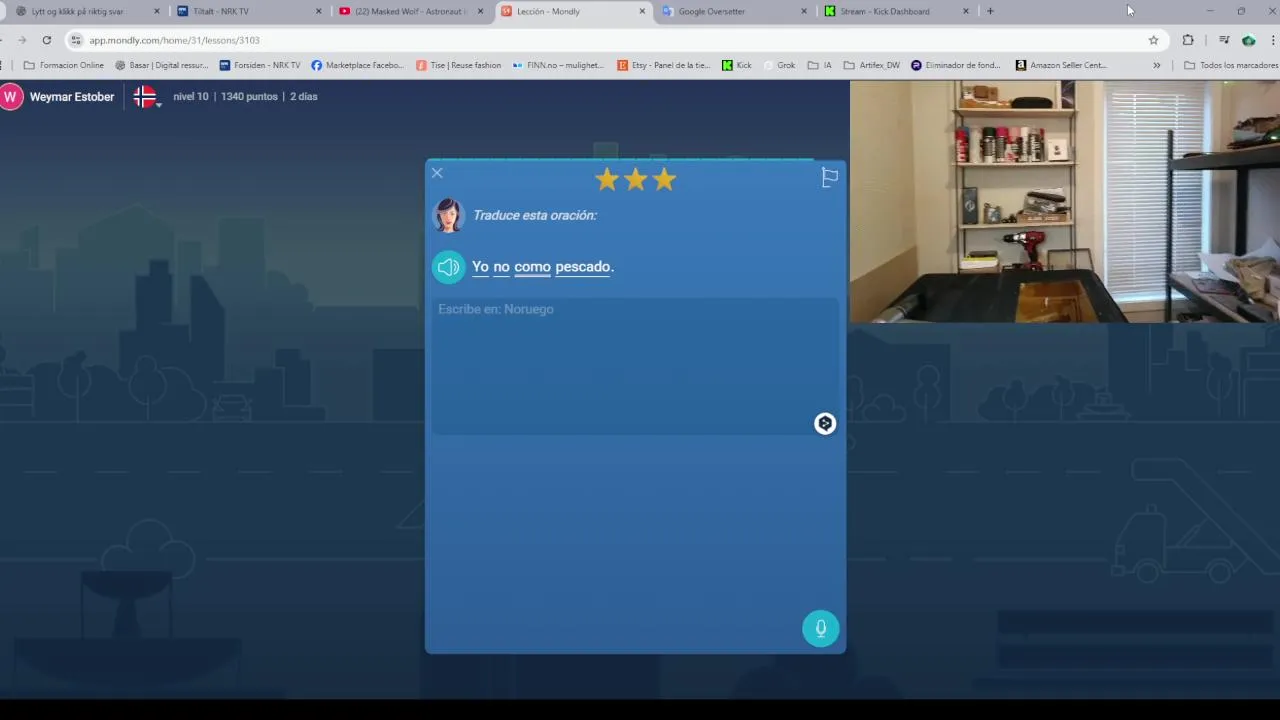Click the word 'Yo' in the sentence
The width and height of the screenshot is (1280, 720).
click(x=480, y=267)
